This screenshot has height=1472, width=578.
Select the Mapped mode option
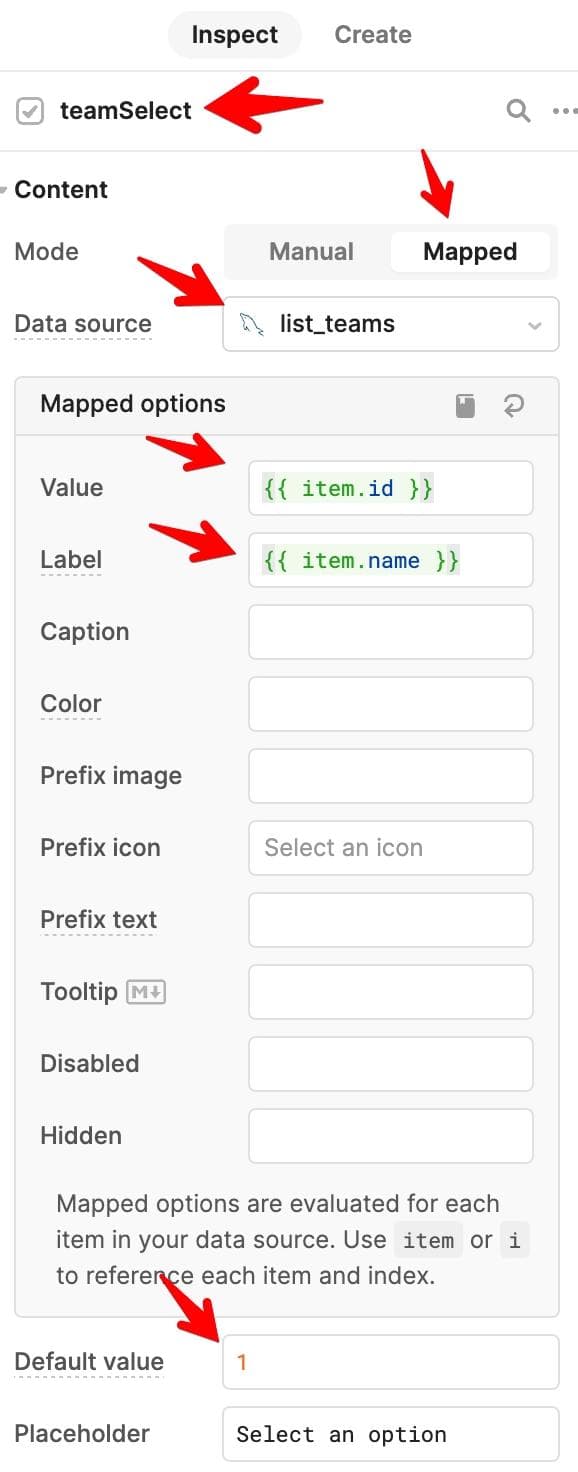point(471,251)
